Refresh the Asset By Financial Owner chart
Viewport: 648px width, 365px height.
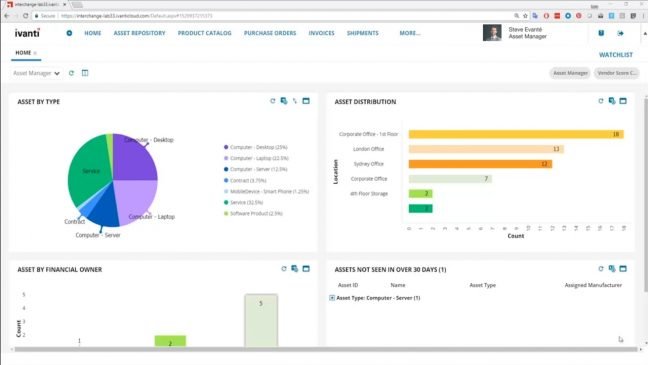pos(284,269)
